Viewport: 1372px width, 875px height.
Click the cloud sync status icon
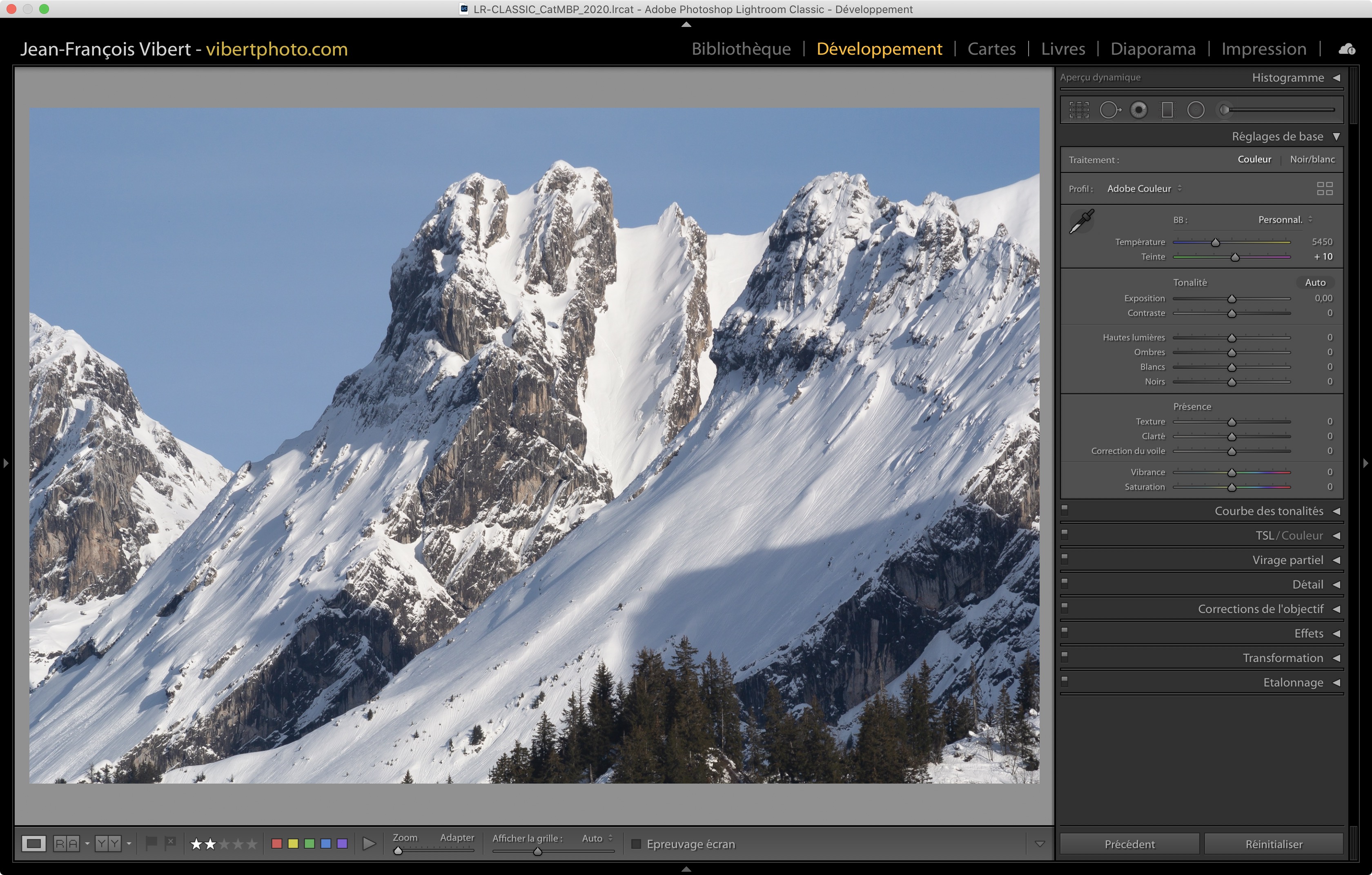pos(1347,49)
